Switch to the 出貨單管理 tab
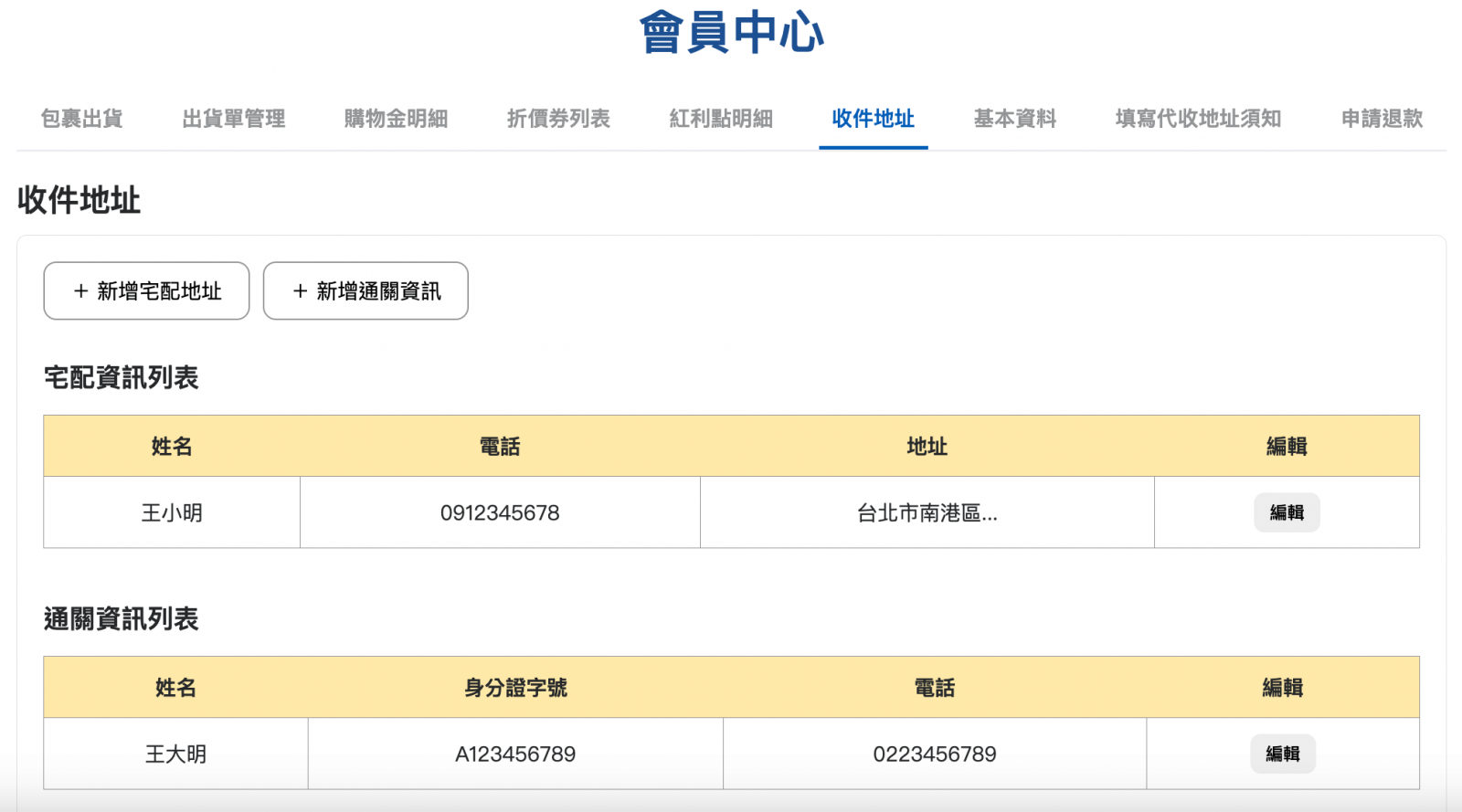 pos(233,119)
